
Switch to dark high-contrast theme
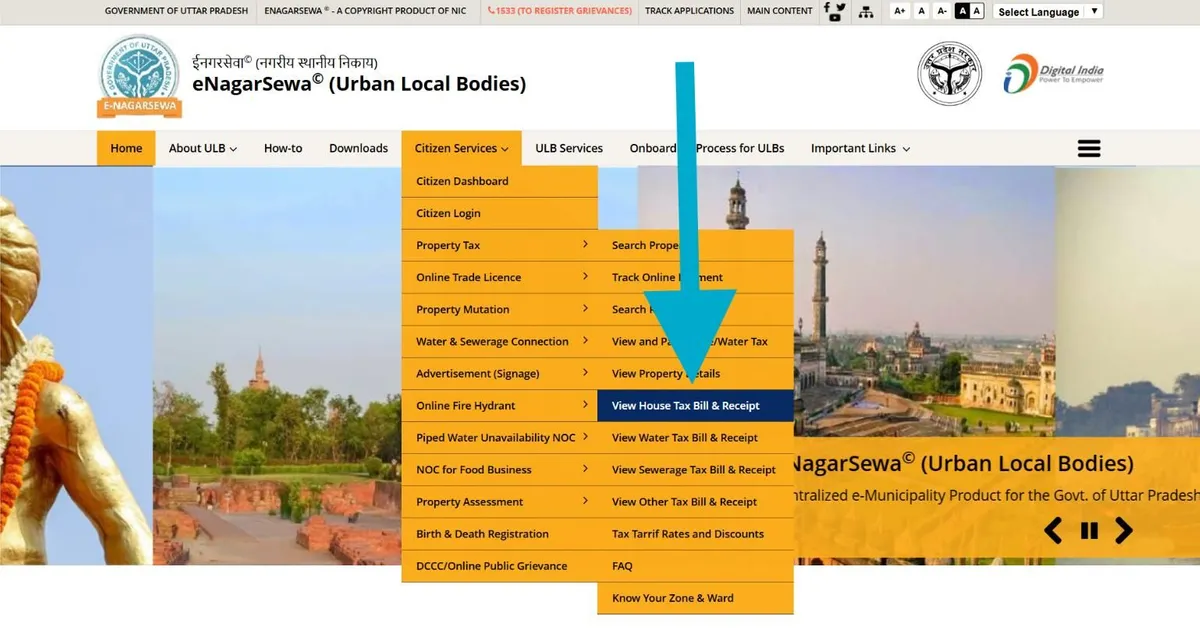(962, 11)
